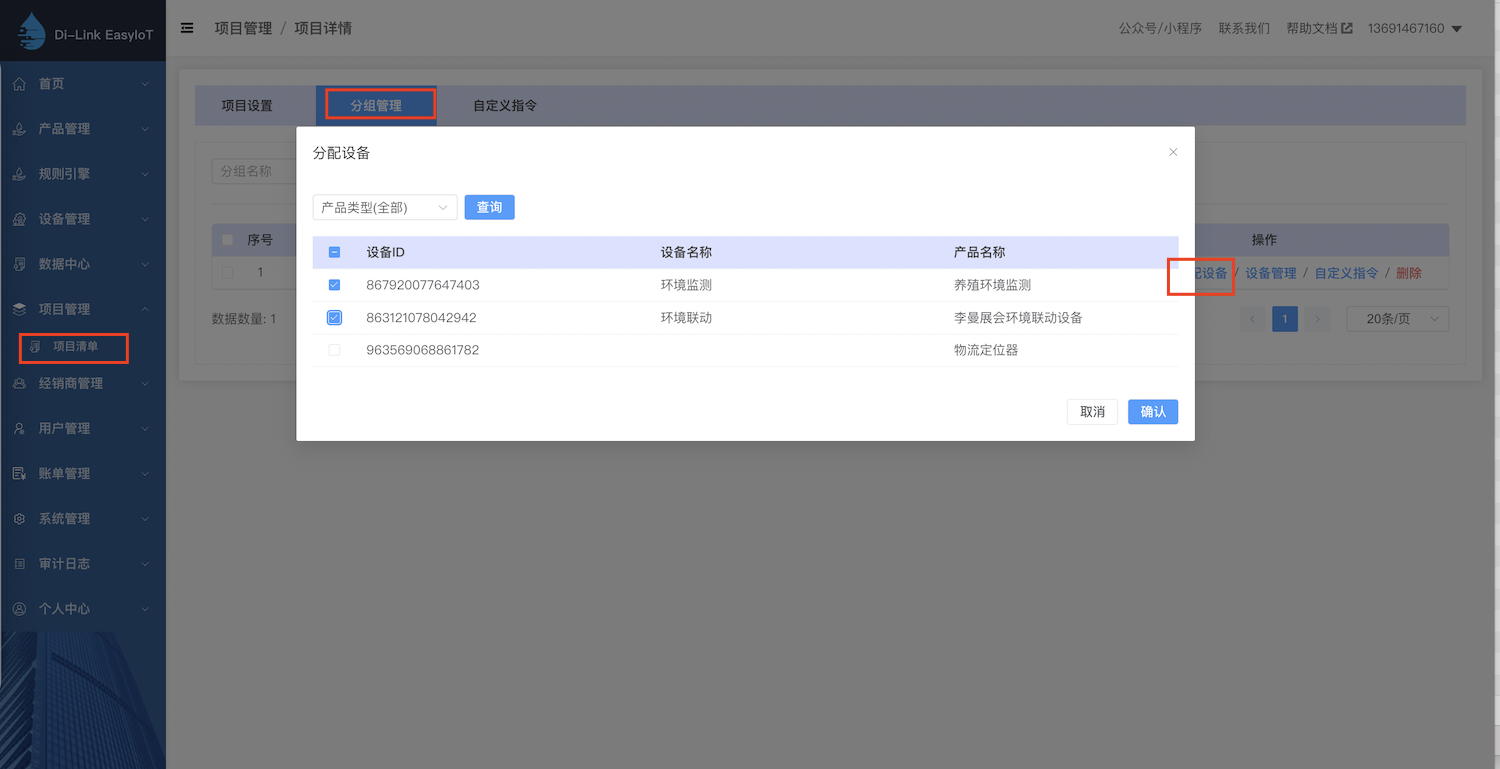Open the 20条/页 page size dropdown
This screenshot has height=769, width=1500.
tap(1396, 319)
